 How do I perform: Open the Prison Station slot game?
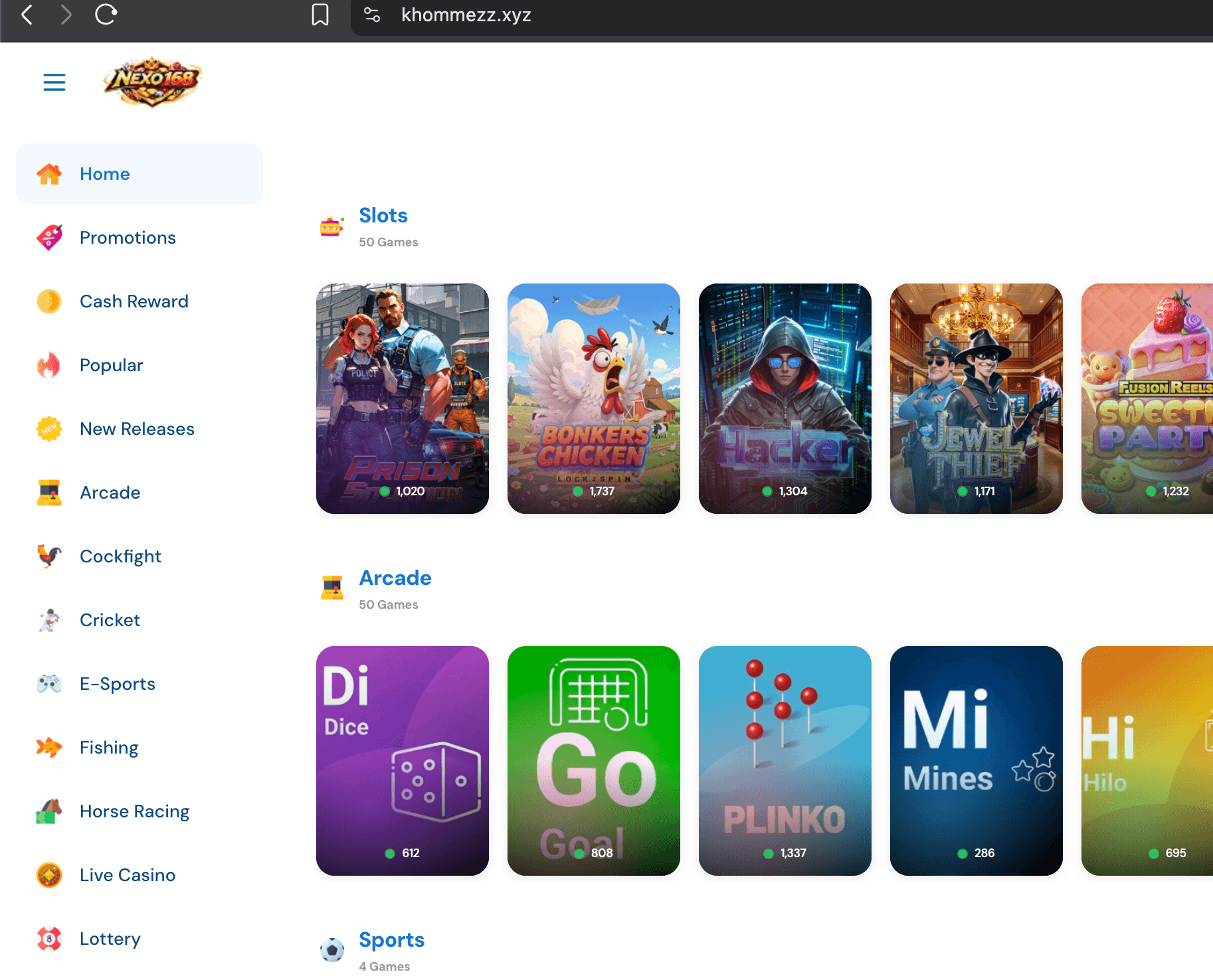pos(403,398)
